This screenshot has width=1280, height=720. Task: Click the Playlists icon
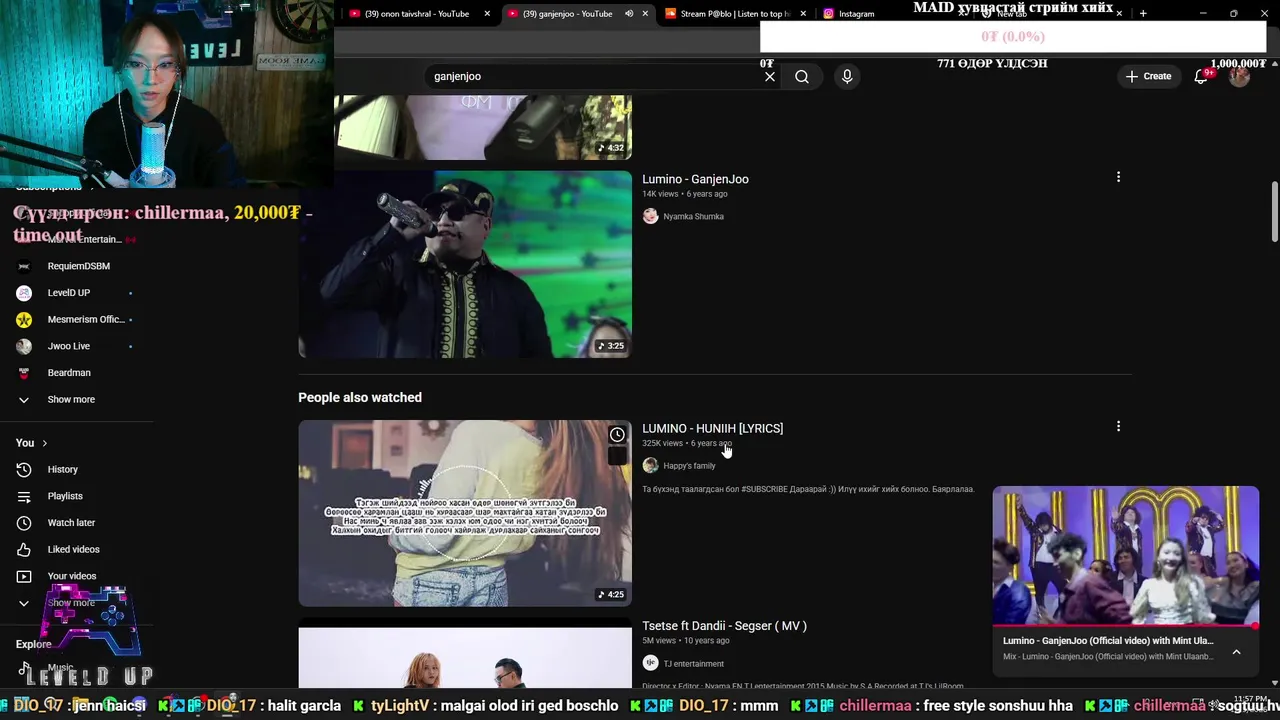point(24,496)
